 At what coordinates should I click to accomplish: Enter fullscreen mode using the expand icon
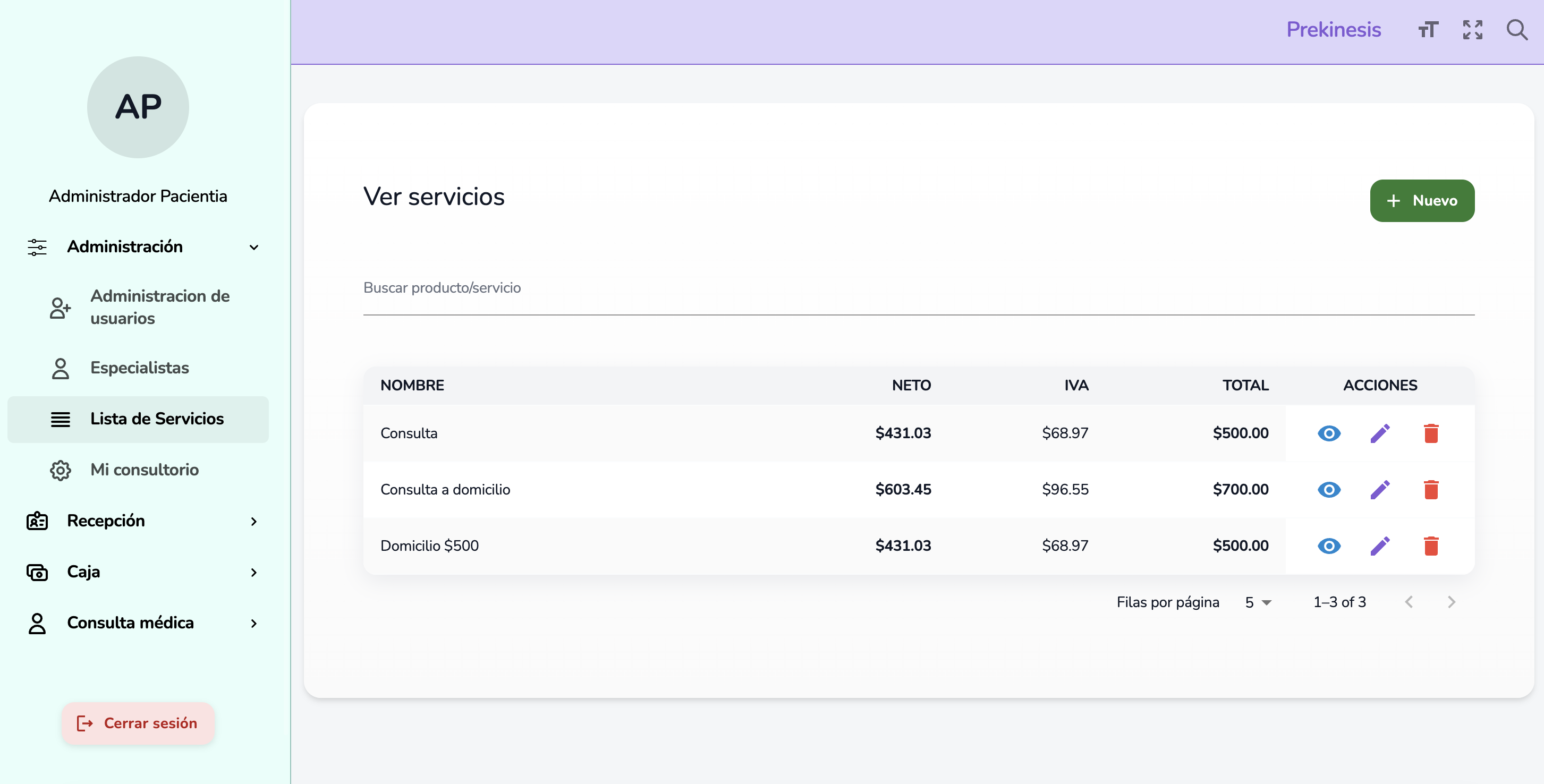pos(1473,29)
